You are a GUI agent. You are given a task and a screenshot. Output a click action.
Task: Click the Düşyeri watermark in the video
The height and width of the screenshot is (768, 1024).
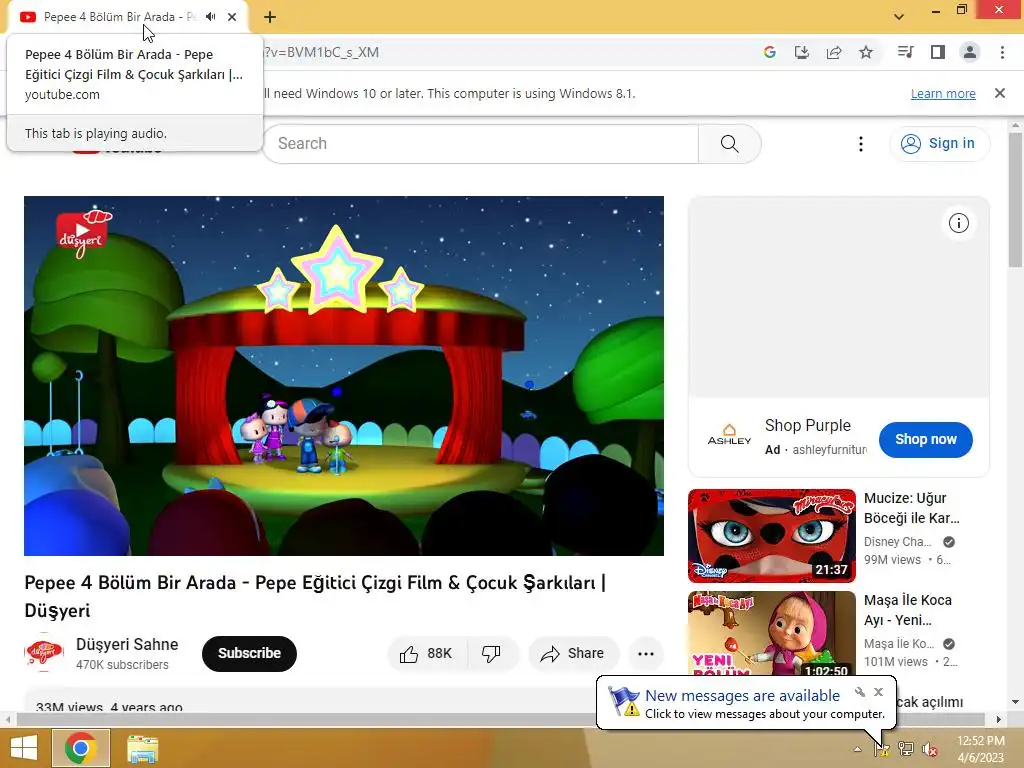click(84, 234)
